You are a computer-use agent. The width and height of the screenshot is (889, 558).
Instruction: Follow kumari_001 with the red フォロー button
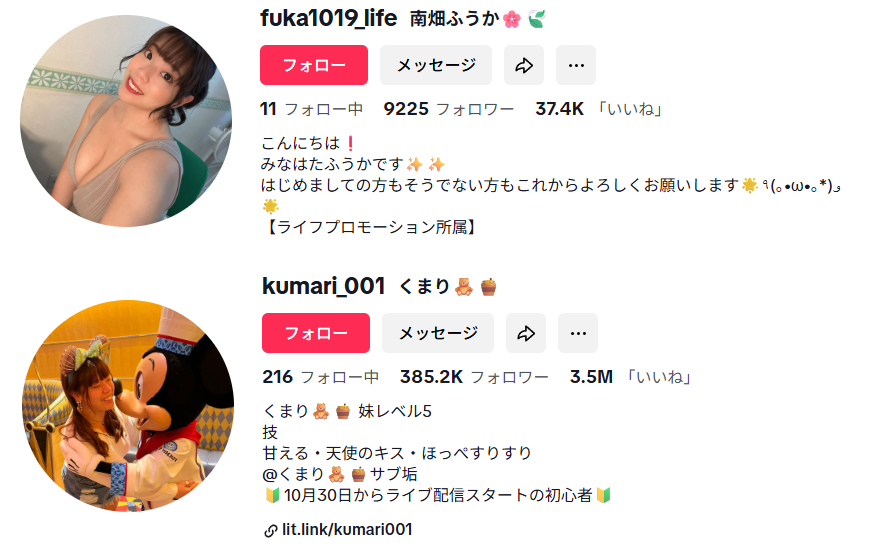(316, 333)
